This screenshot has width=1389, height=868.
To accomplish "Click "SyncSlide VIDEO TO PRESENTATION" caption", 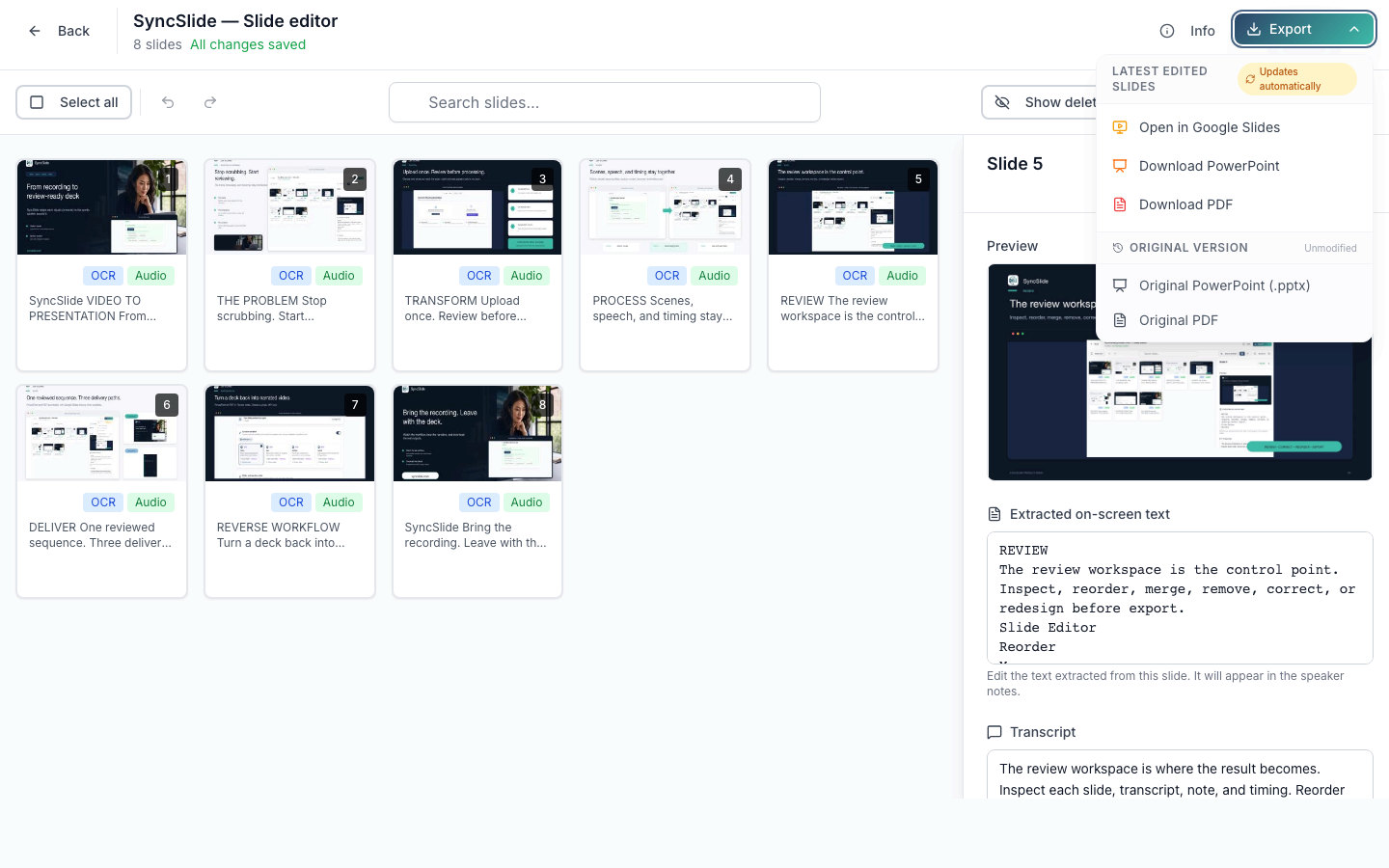I will point(93,309).
